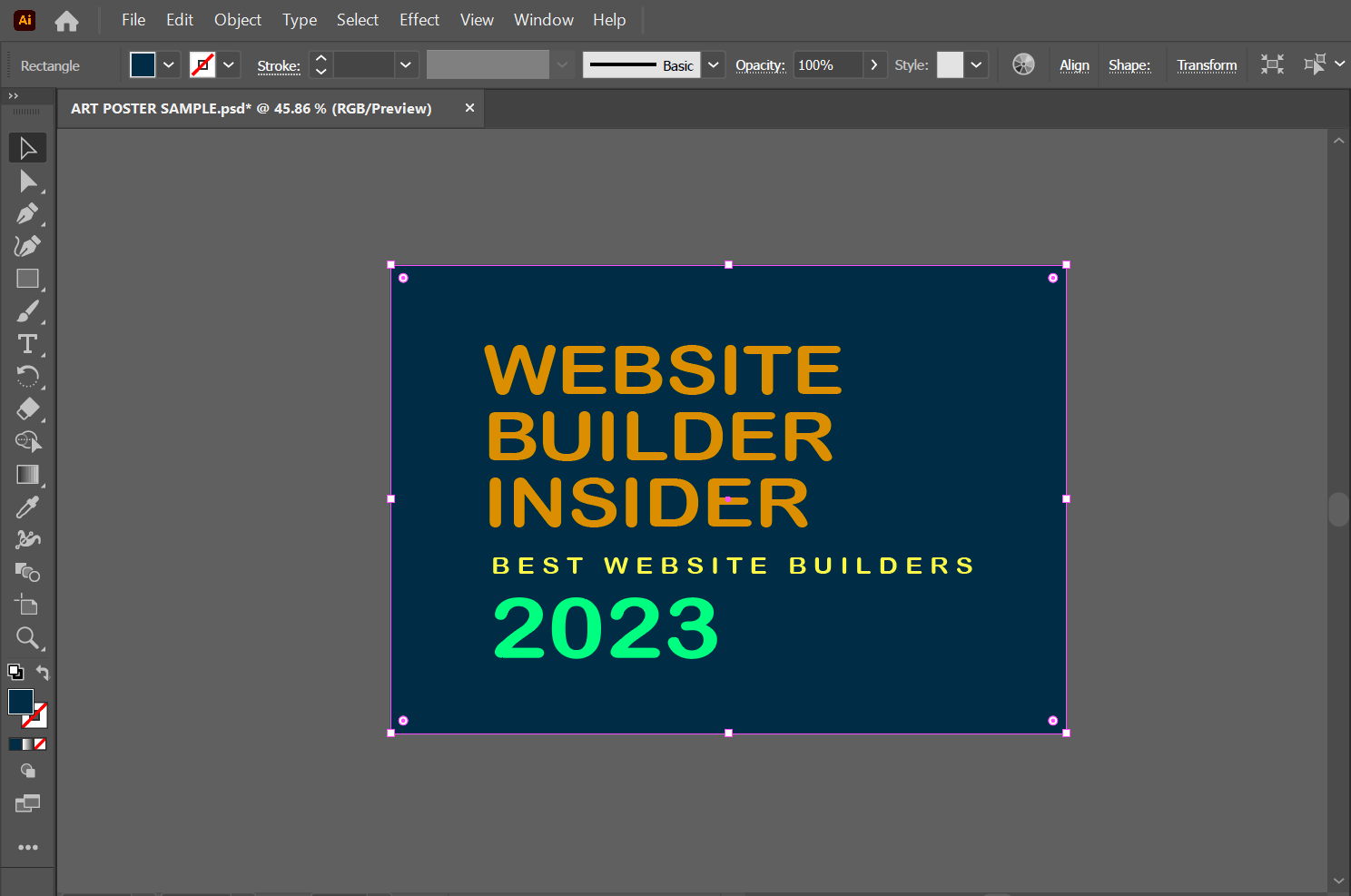Open the Effect menu

pyautogui.click(x=419, y=20)
